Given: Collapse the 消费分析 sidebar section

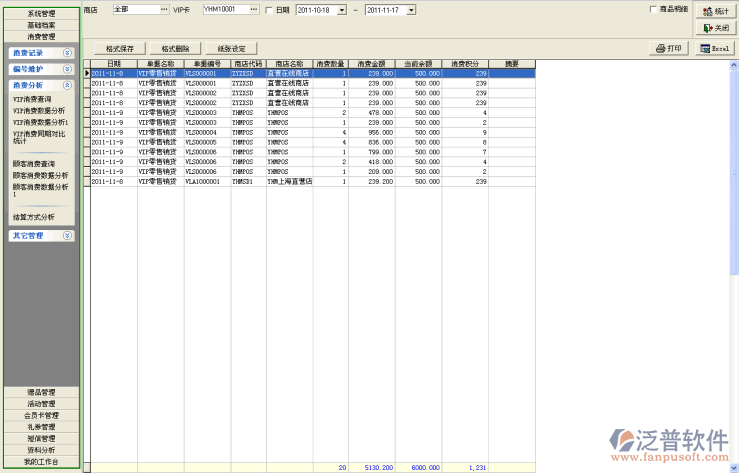Looking at the screenshot, I should click(67, 86).
